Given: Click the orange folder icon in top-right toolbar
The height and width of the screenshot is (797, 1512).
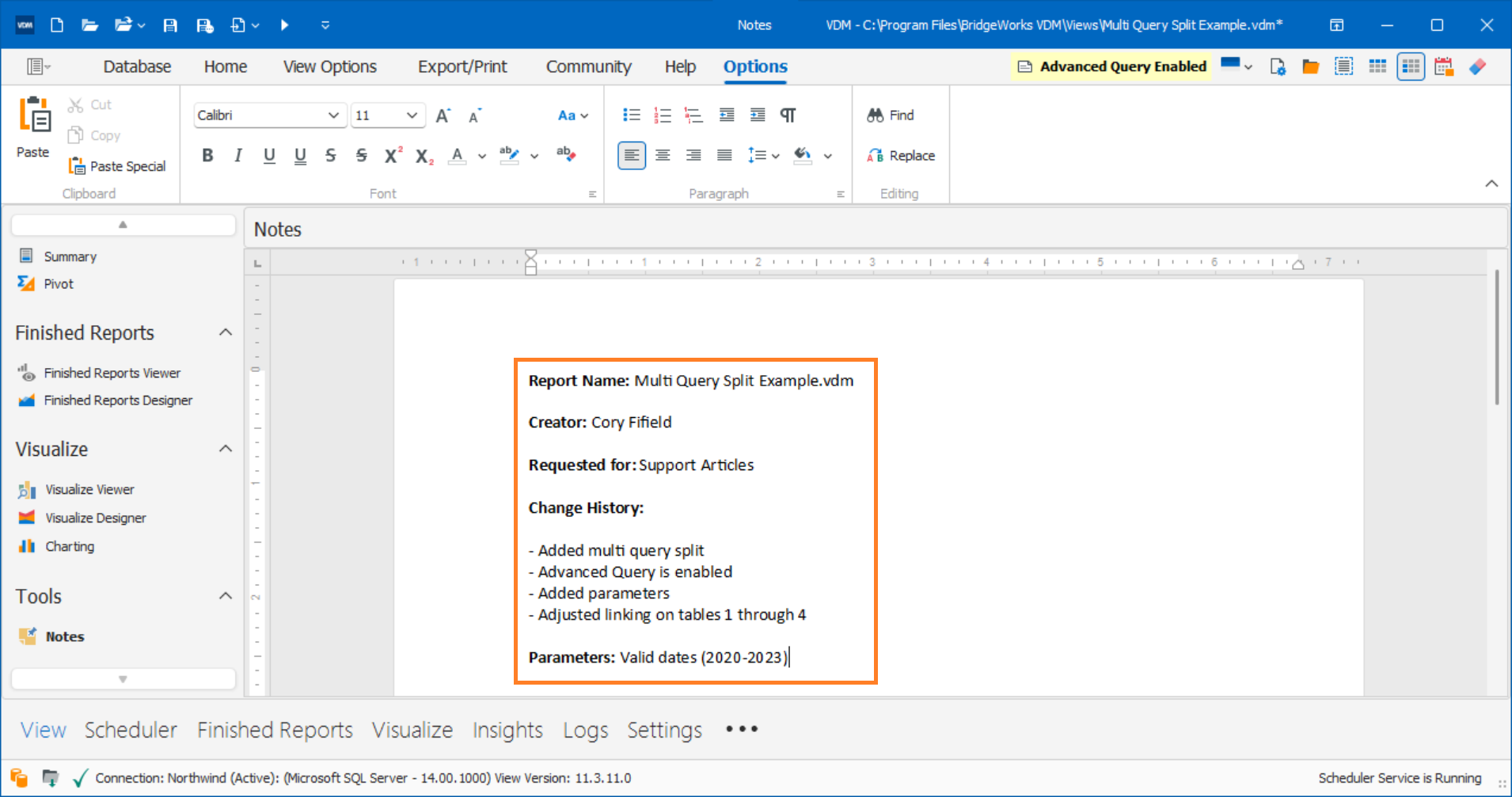Looking at the screenshot, I should (x=1311, y=66).
